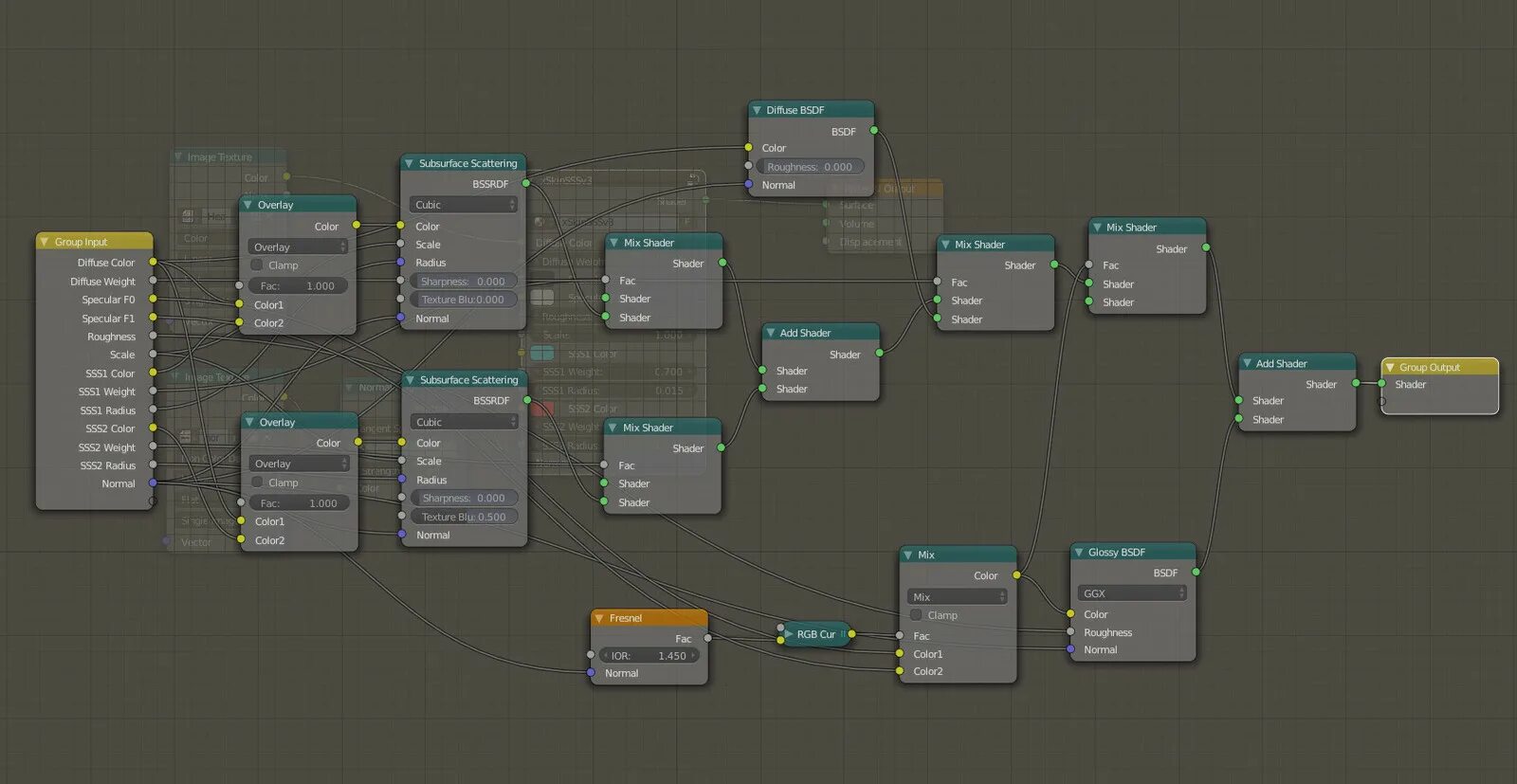Click the Normal output socket on Group Input

[x=153, y=483]
